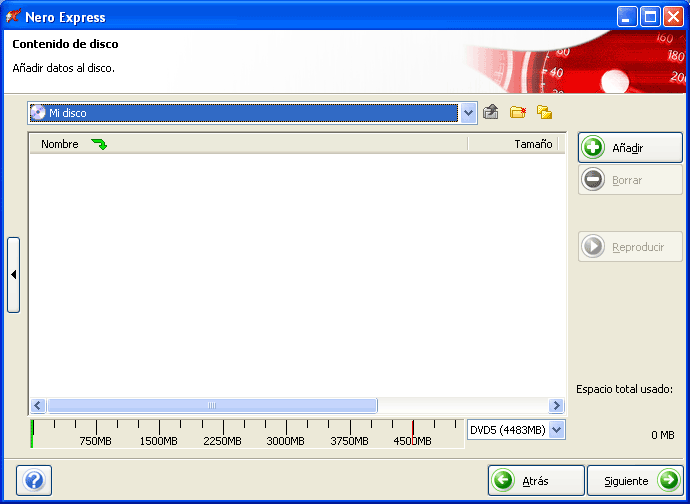
Task: Open help with the question mark button
Action: point(34,480)
